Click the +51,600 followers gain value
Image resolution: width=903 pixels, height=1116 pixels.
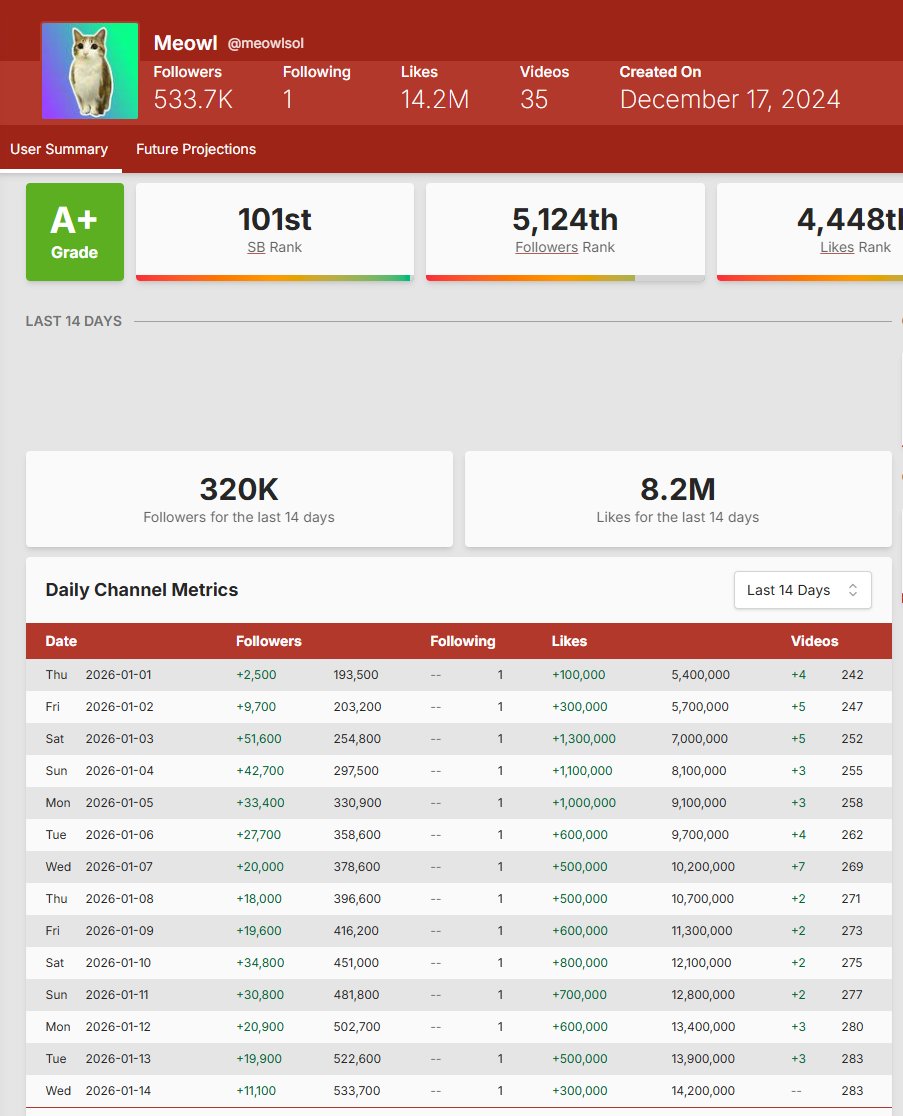[258, 739]
